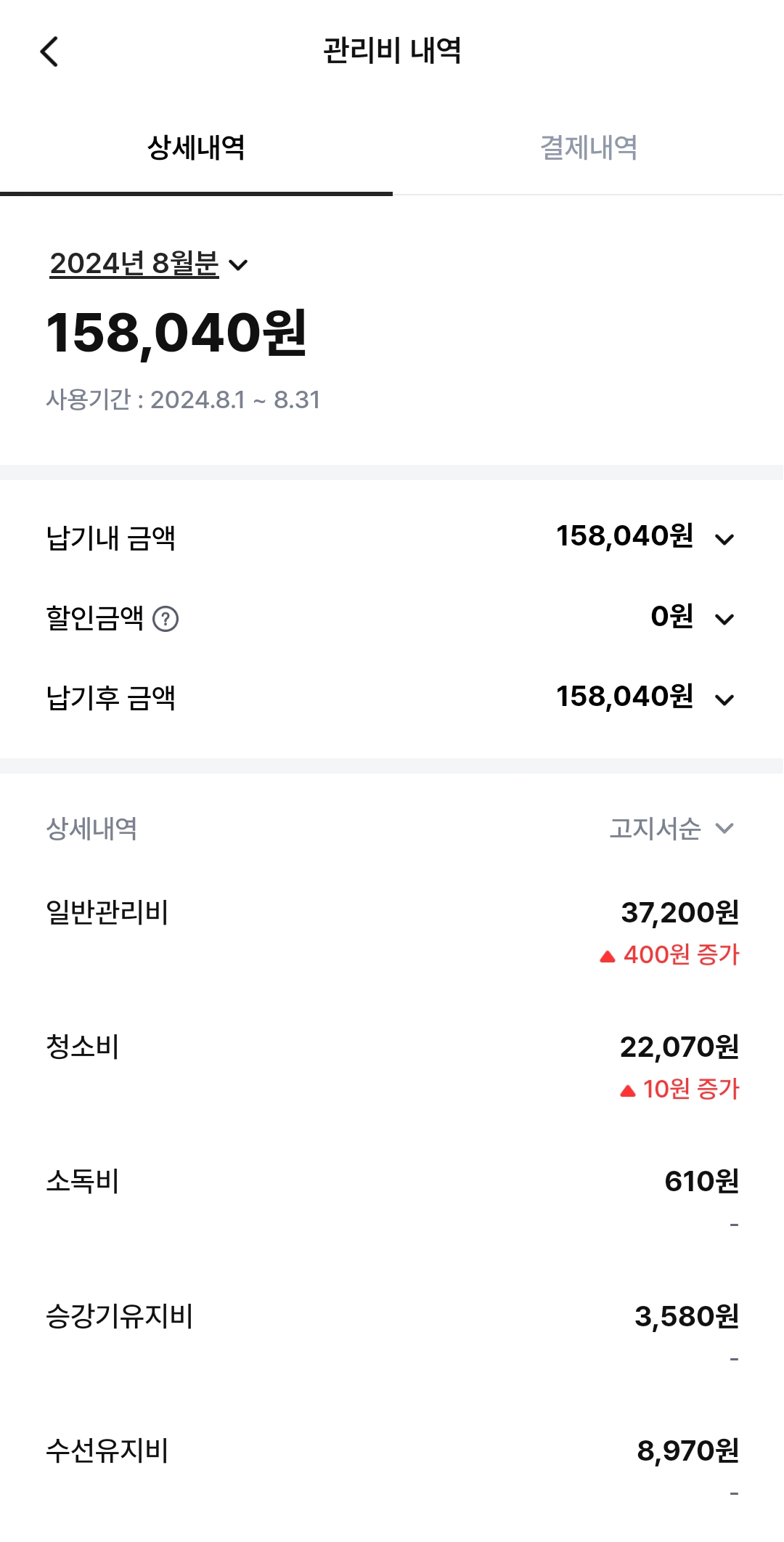The width and height of the screenshot is (784, 1542).
Task: Expand the 납기후 금액 row chevron
Action: (724, 699)
